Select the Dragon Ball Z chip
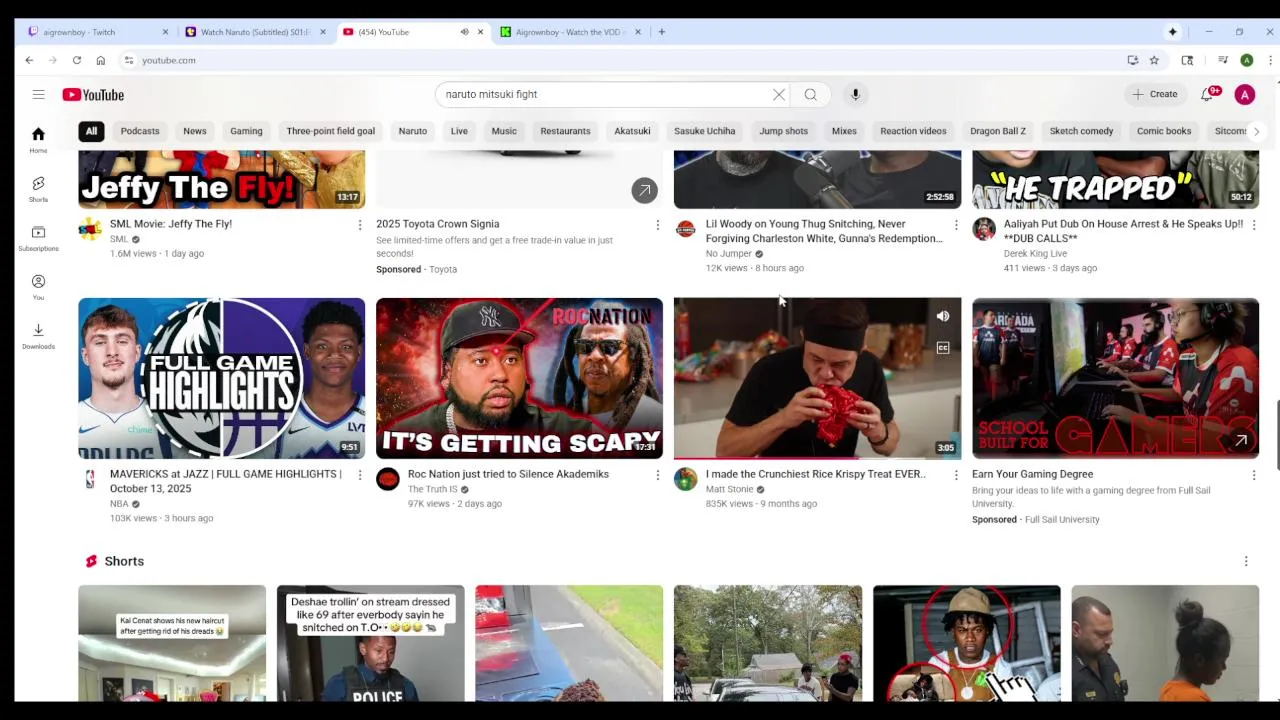This screenshot has height=720, width=1280. click(x=998, y=131)
